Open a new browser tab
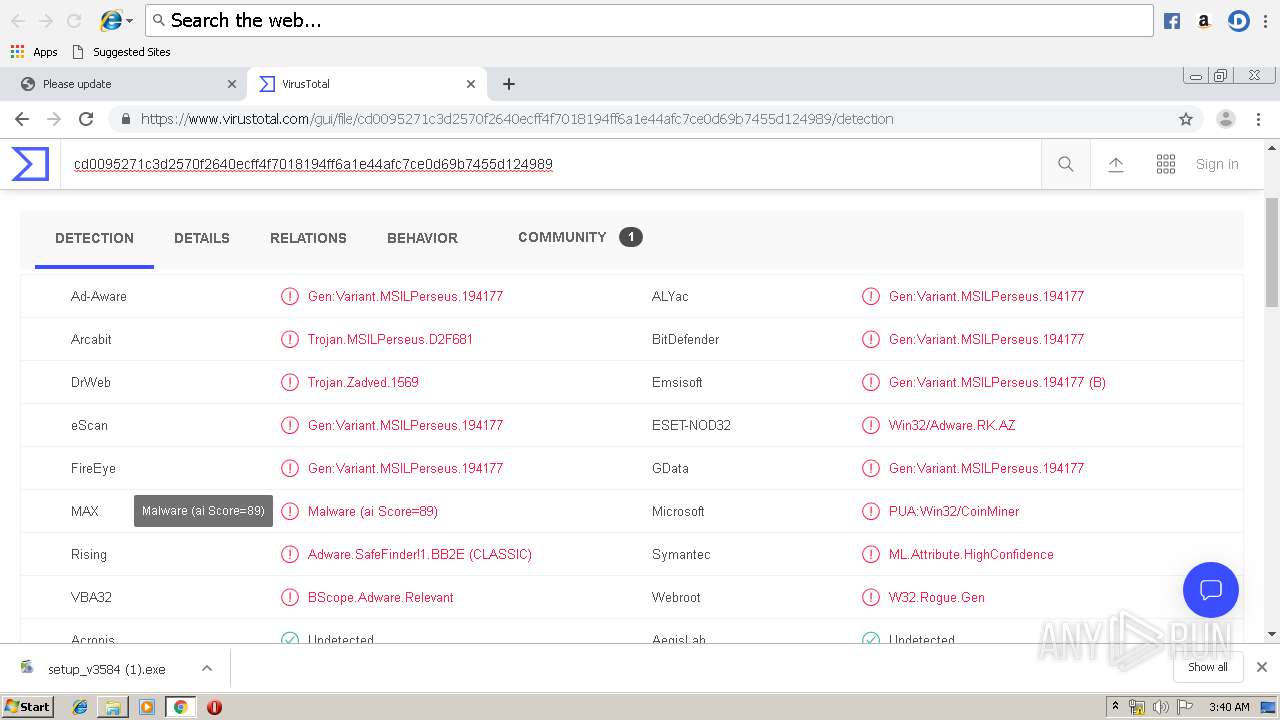This screenshot has height=720, width=1280. pyautogui.click(x=509, y=84)
